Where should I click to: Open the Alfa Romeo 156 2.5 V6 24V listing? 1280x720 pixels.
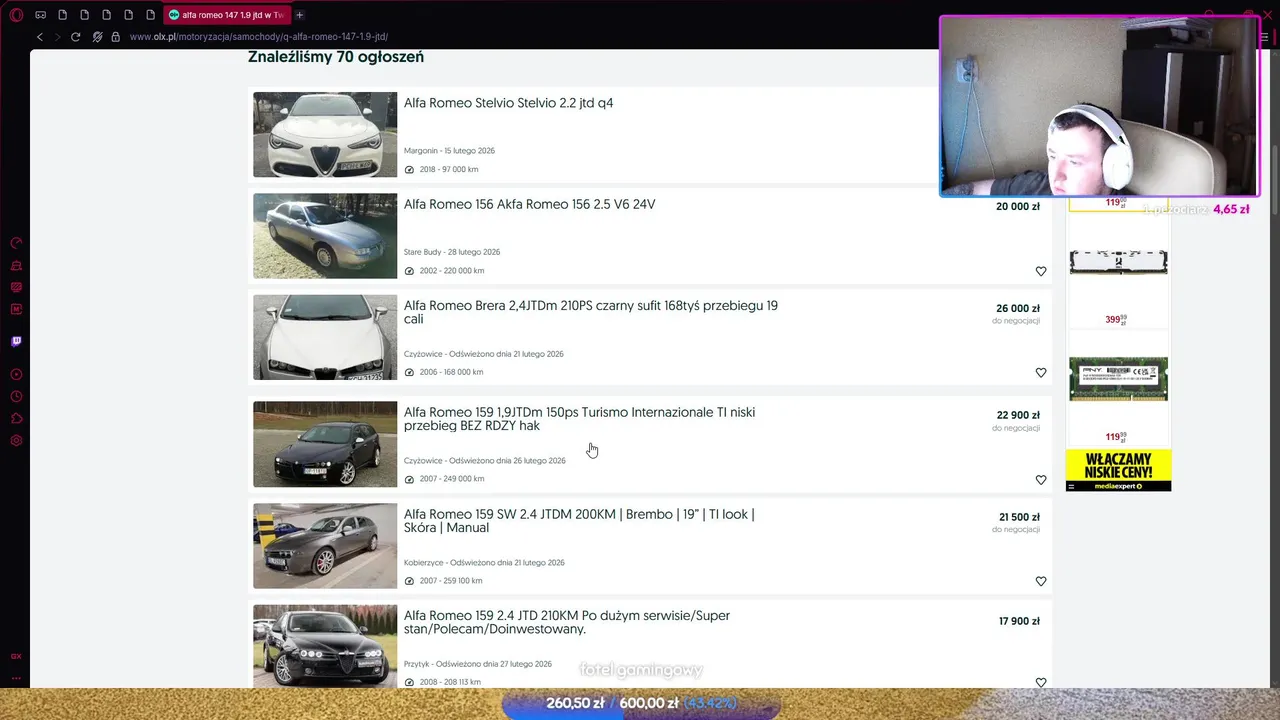pyautogui.click(x=529, y=204)
